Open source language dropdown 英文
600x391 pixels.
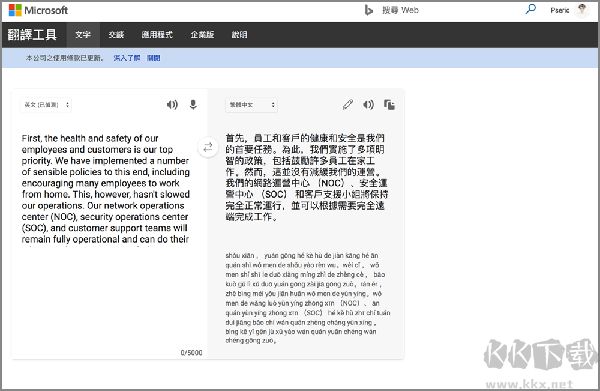click(46, 105)
